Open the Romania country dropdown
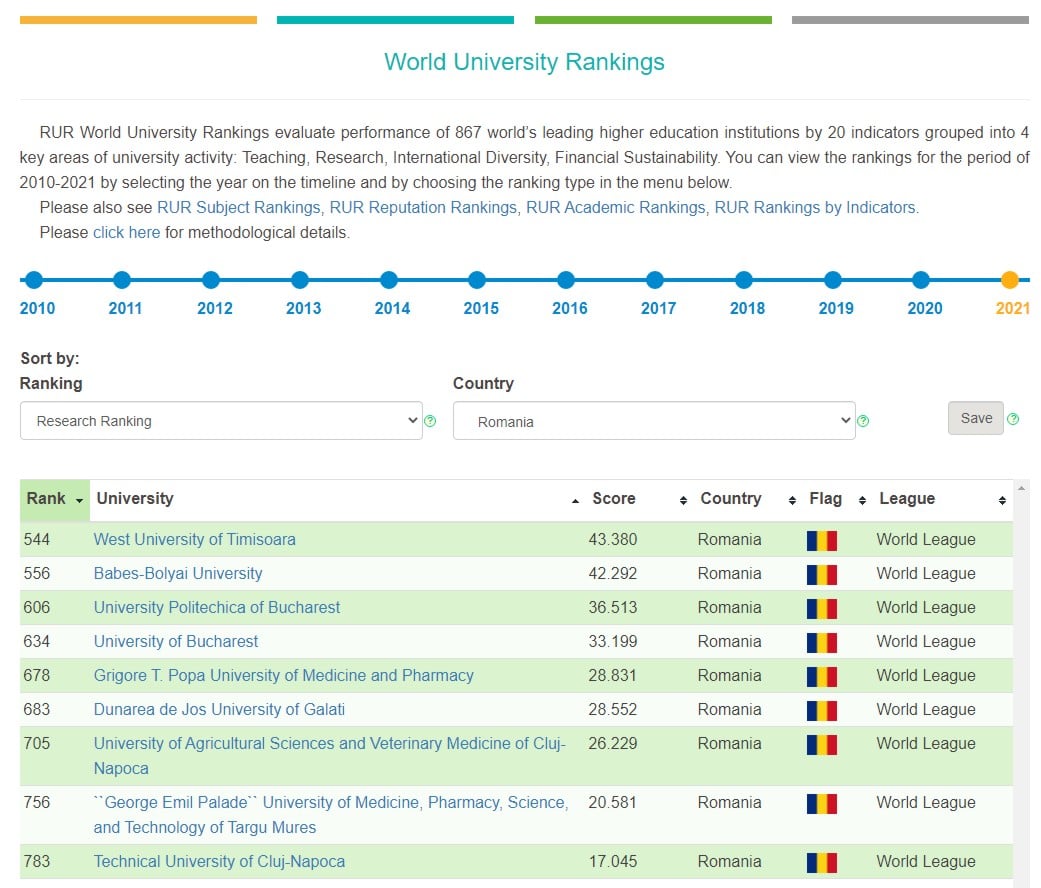Viewport: 1041px width, 888px height. [x=654, y=421]
